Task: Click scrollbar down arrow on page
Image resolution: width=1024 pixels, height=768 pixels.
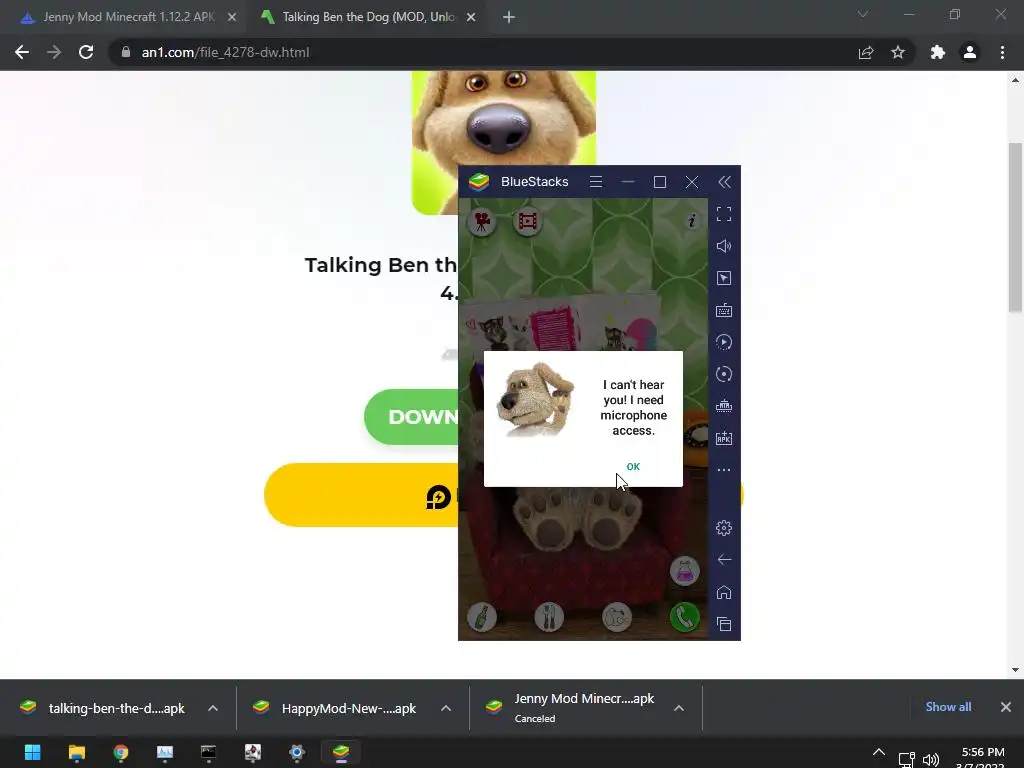Action: (1015, 669)
